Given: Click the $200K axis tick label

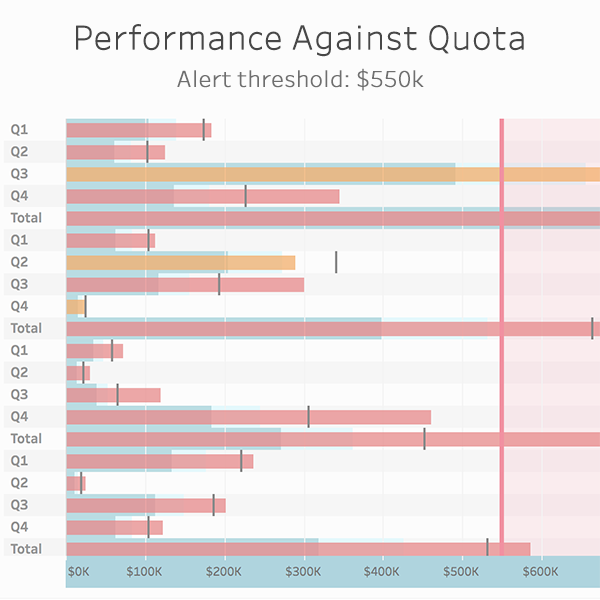Looking at the screenshot, I should tap(224, 572).
